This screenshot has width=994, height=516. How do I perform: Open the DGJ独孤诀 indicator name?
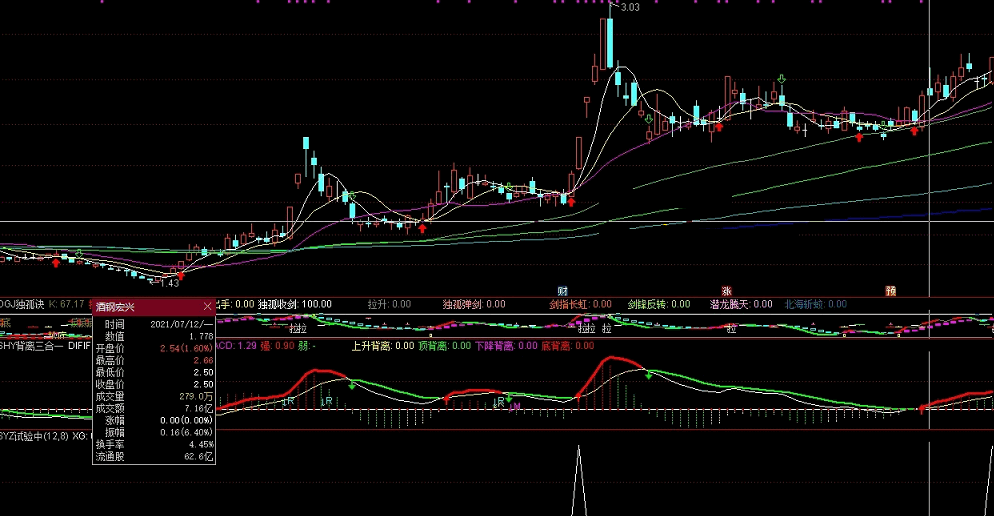pyautogui.click(x=22, y=304)
